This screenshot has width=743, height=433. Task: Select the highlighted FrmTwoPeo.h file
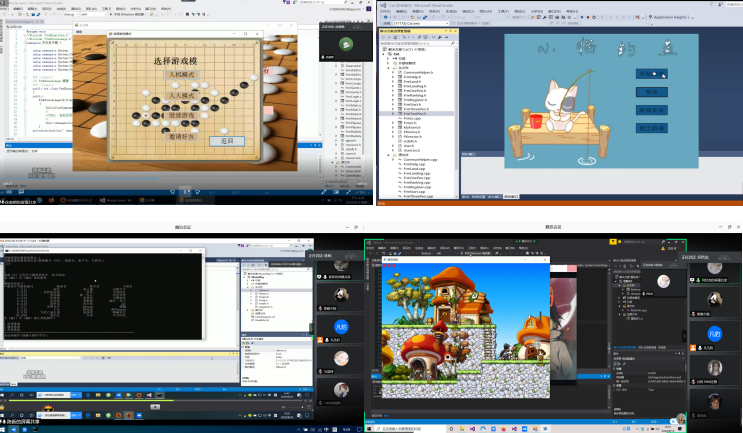click(x=415, y=114)
